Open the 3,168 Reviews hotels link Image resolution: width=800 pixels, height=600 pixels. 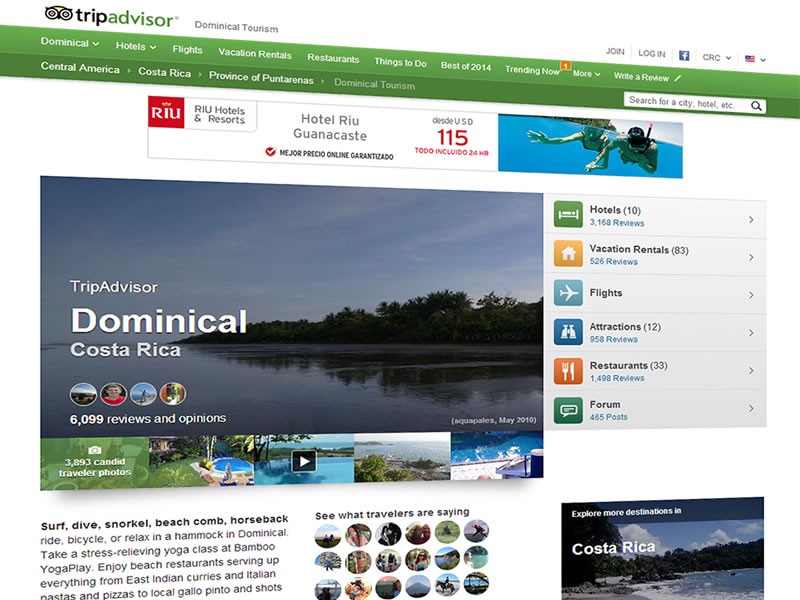(x=617, y=223)
